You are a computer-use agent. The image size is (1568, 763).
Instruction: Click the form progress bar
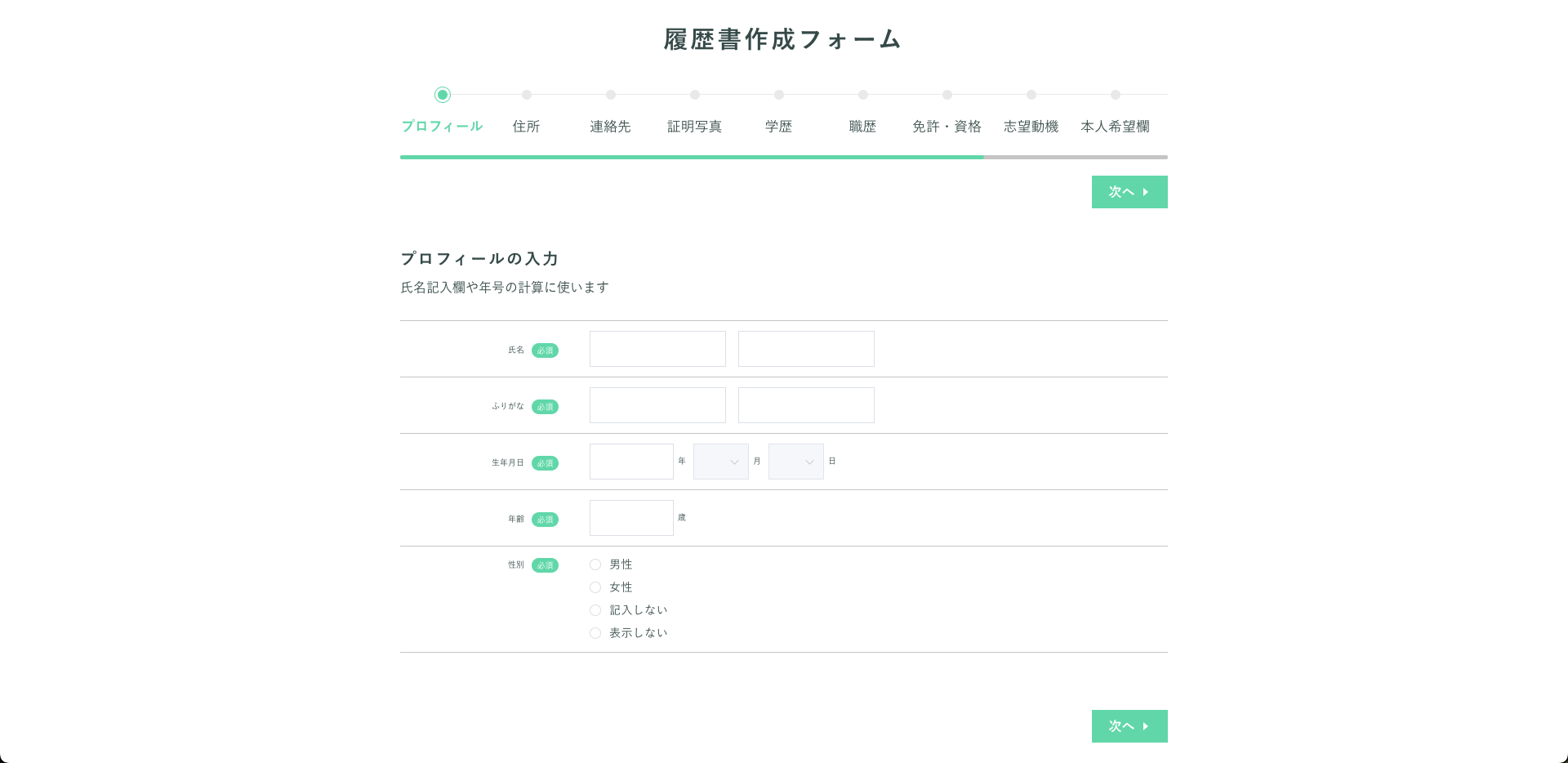[784, 157]
